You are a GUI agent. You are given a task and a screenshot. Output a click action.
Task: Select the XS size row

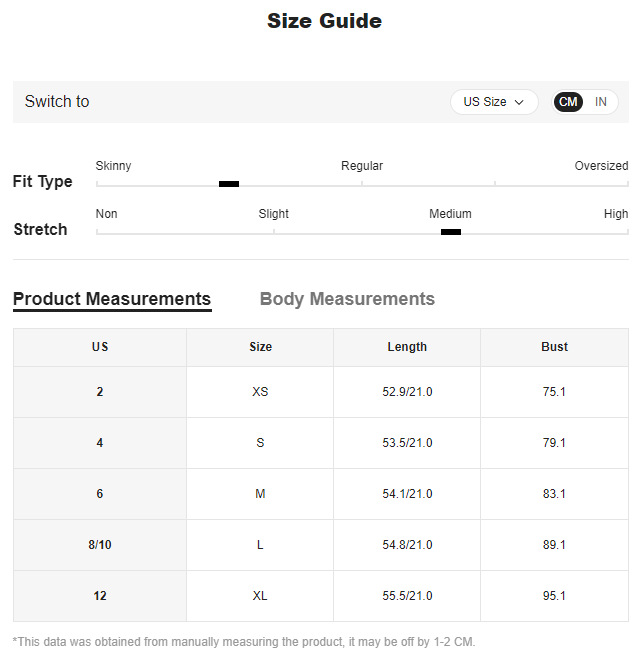pyautogui.click(x=260, y=392)
